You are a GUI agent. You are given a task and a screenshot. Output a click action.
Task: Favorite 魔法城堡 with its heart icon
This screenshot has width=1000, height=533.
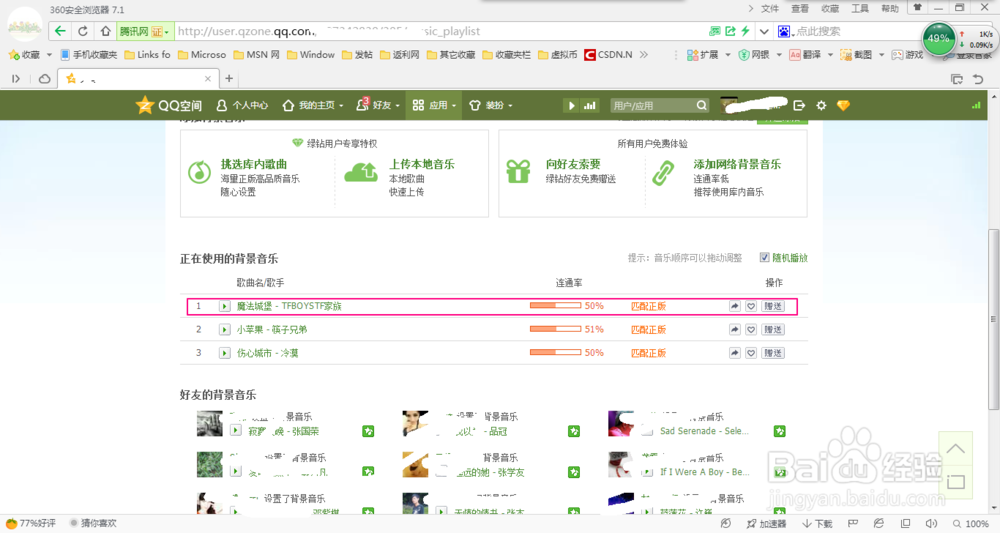point(751,307)
